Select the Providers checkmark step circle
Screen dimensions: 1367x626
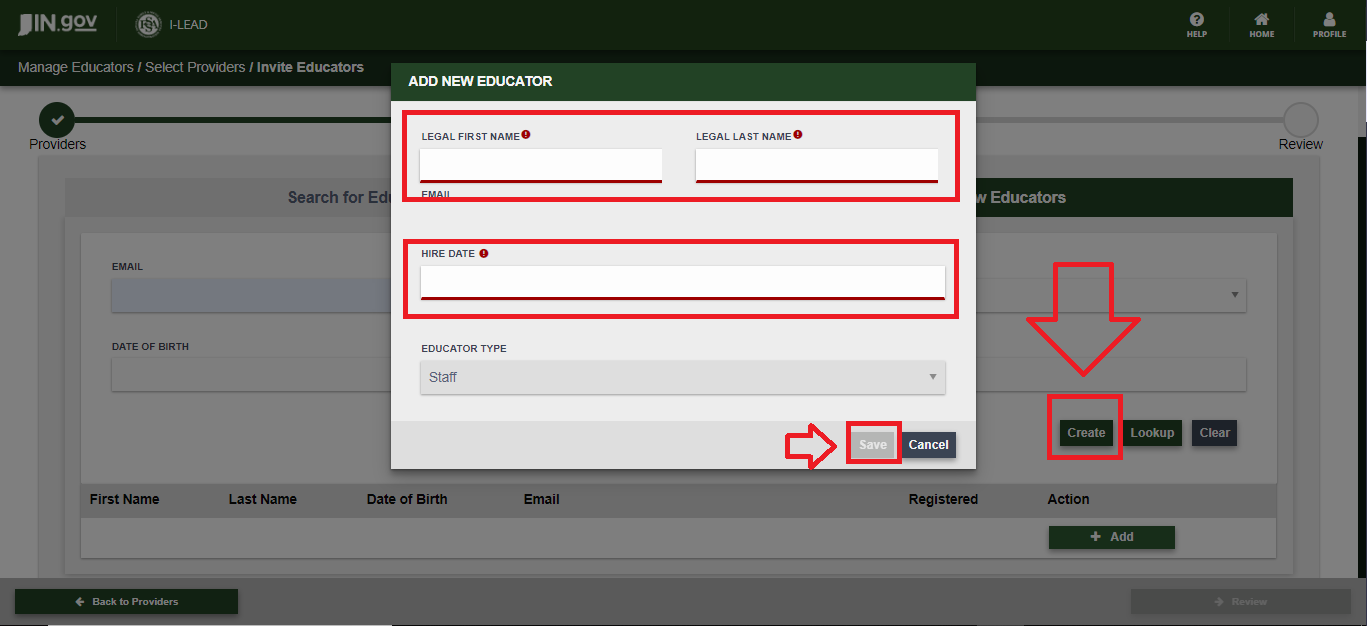[x=57, y=120]
